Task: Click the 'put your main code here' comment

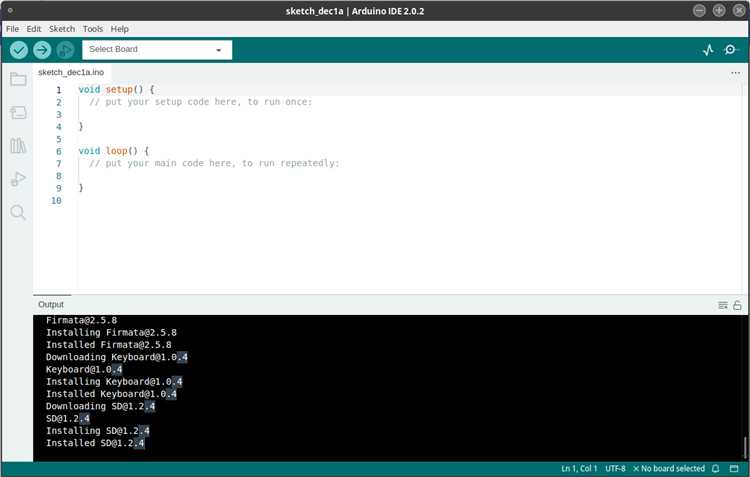Action: pos(214,163)
